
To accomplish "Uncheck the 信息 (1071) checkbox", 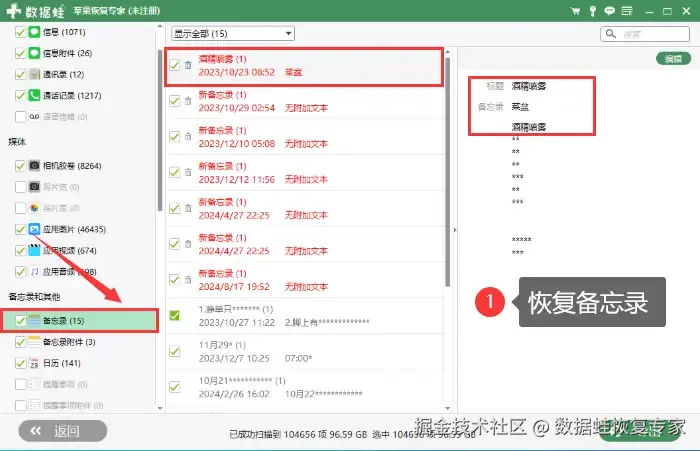I will (x=20, y=32).
